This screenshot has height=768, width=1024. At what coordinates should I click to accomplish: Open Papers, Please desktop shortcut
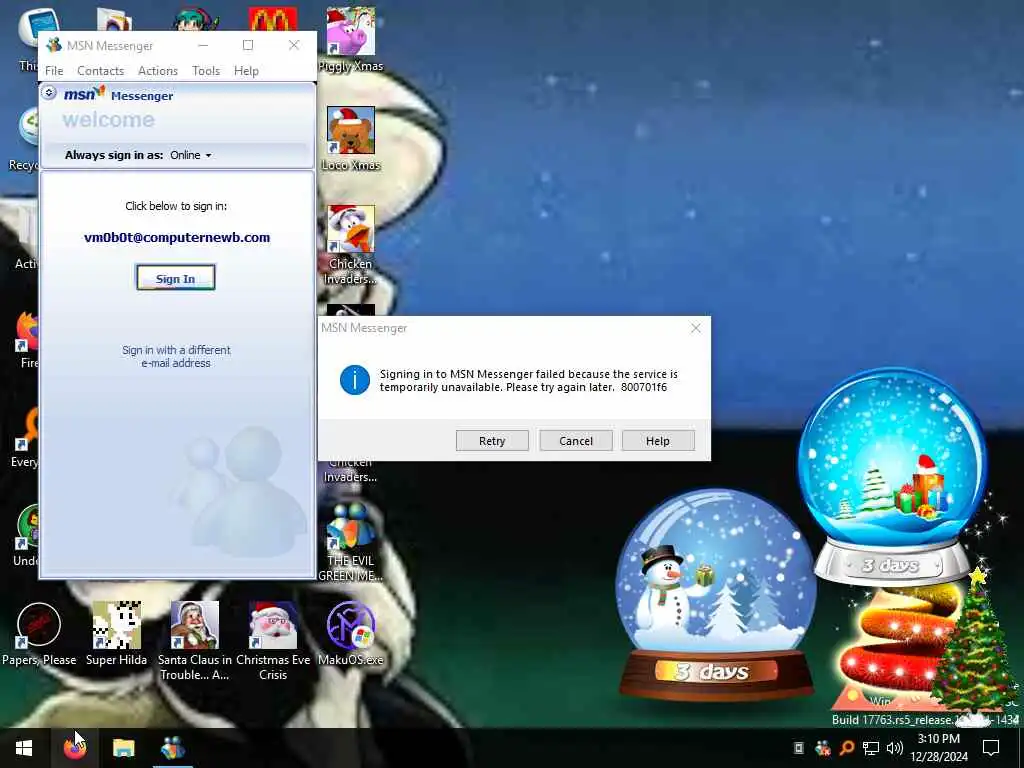point(39,633)
